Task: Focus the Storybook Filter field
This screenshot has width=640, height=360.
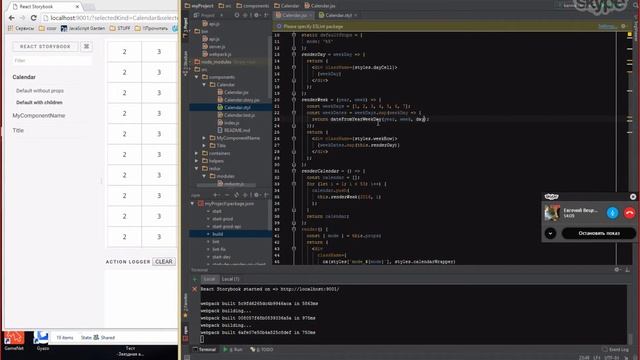Action: click(x=52, y=60)
